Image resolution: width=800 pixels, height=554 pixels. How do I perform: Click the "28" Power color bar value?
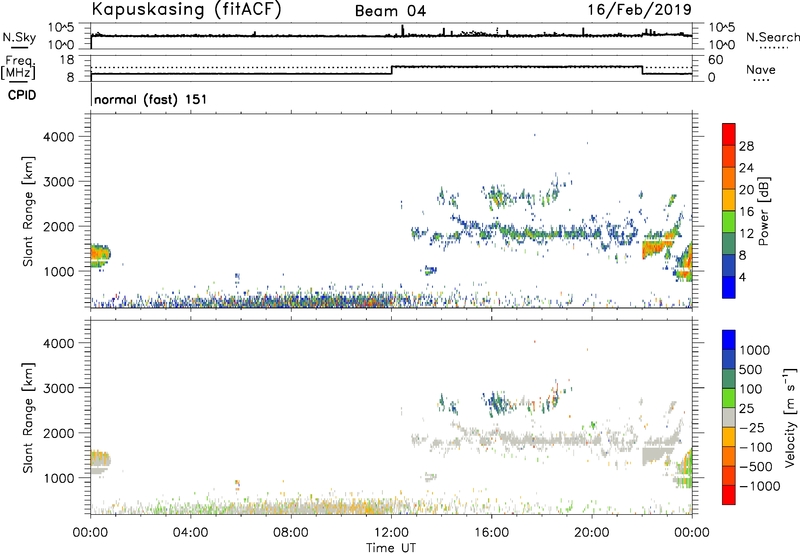tap(746, 146)
